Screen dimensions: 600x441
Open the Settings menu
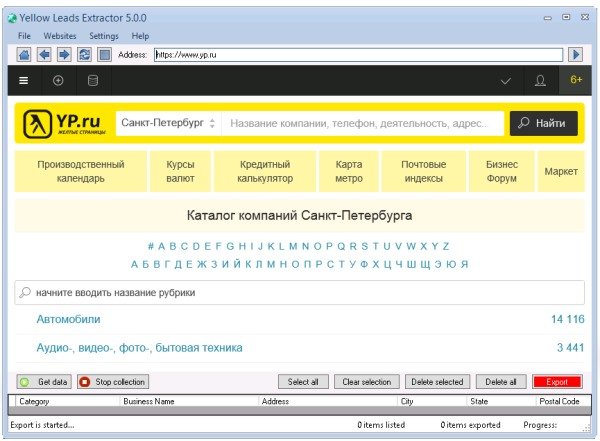point(103,36)
